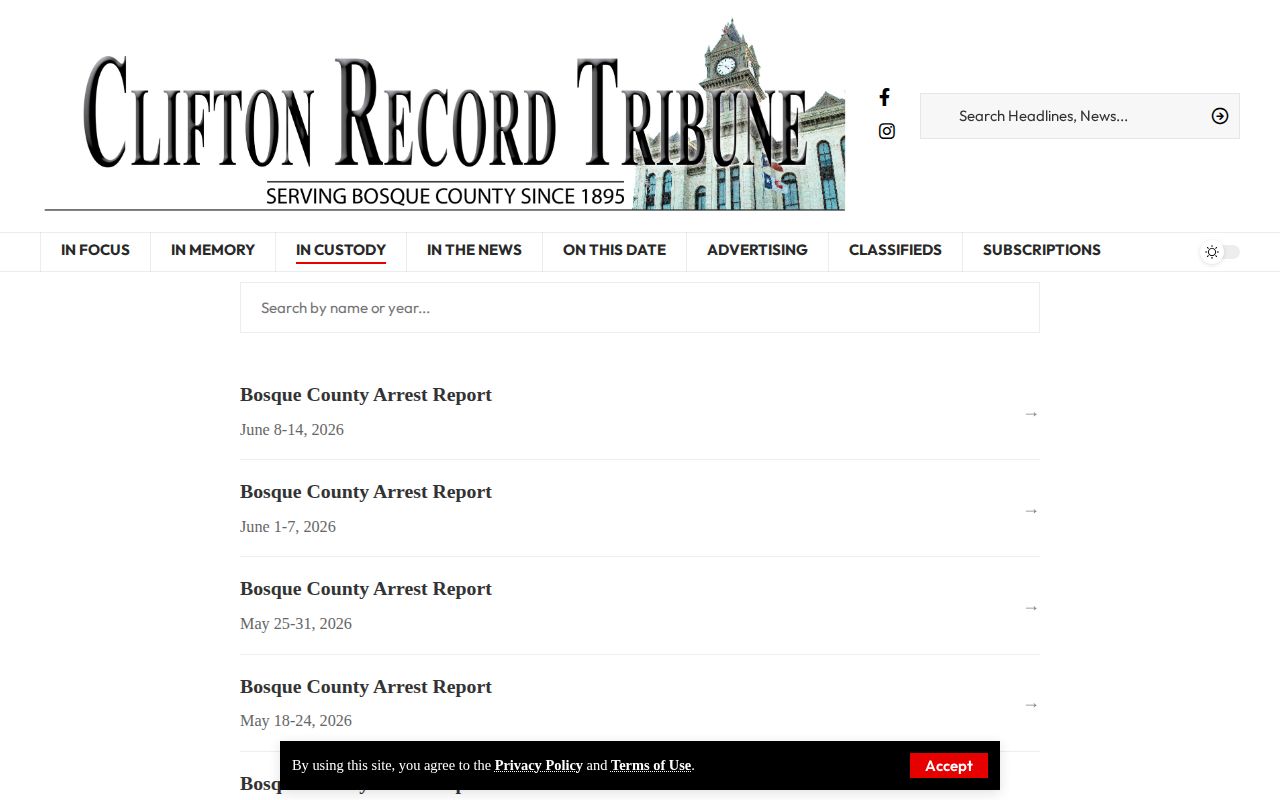The image size is (1280, 800).
Task: Open the Instagram page icon
Action: pyautogui.click(x=887, y=131)
